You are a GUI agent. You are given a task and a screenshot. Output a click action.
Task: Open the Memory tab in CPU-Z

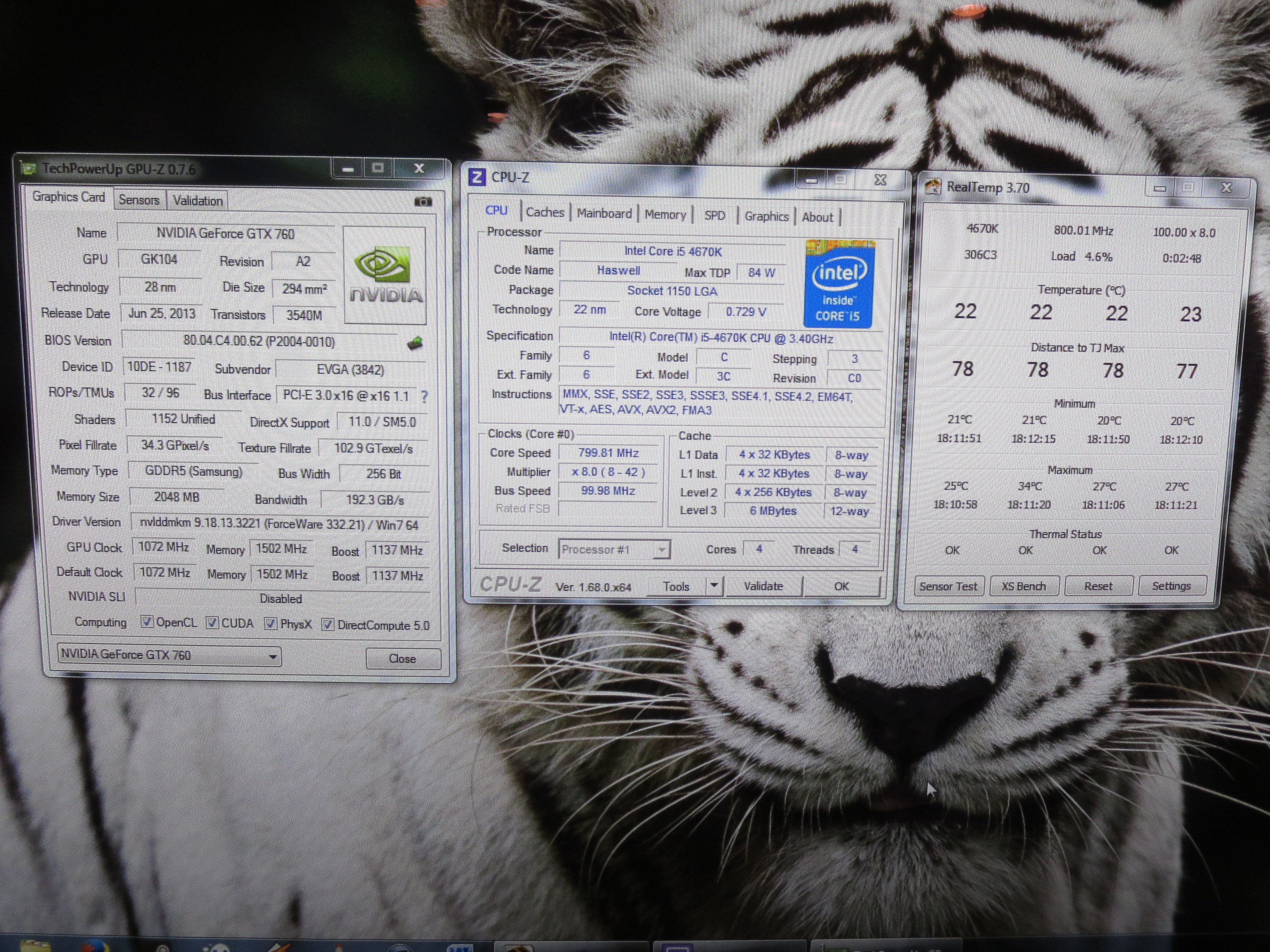point(665,215)
